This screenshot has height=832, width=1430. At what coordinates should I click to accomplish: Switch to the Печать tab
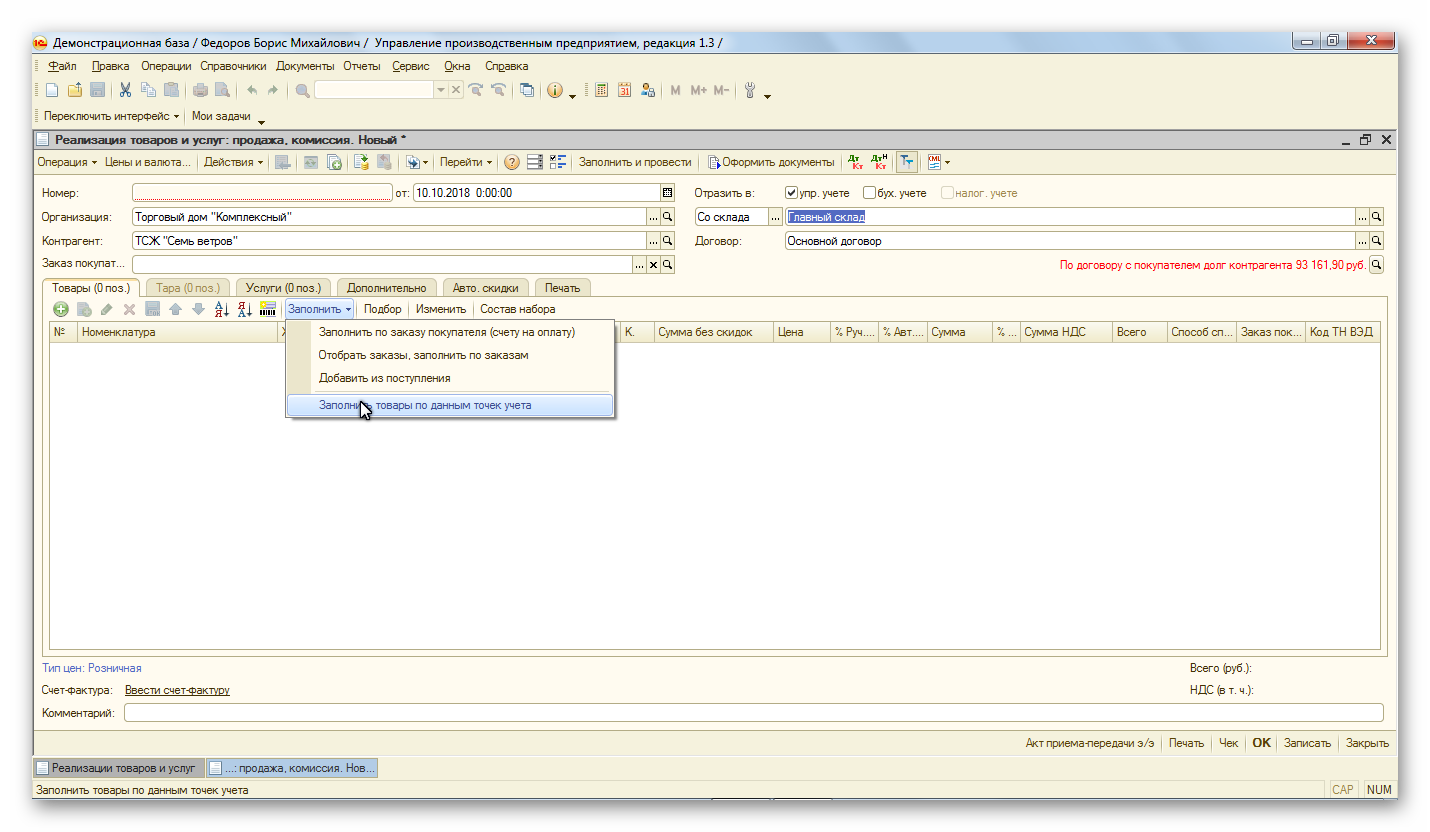coord(562,288)
